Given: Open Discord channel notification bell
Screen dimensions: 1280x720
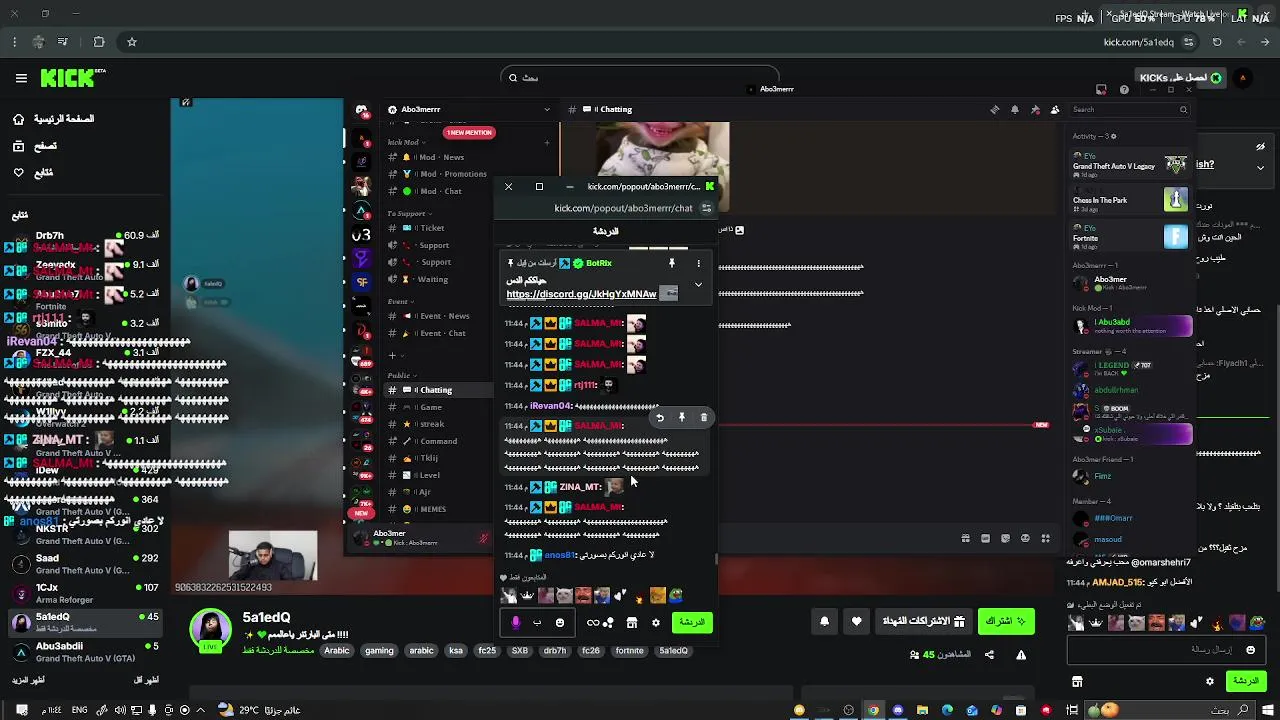Looking at the screenshot, I should tap(1015, 110).
